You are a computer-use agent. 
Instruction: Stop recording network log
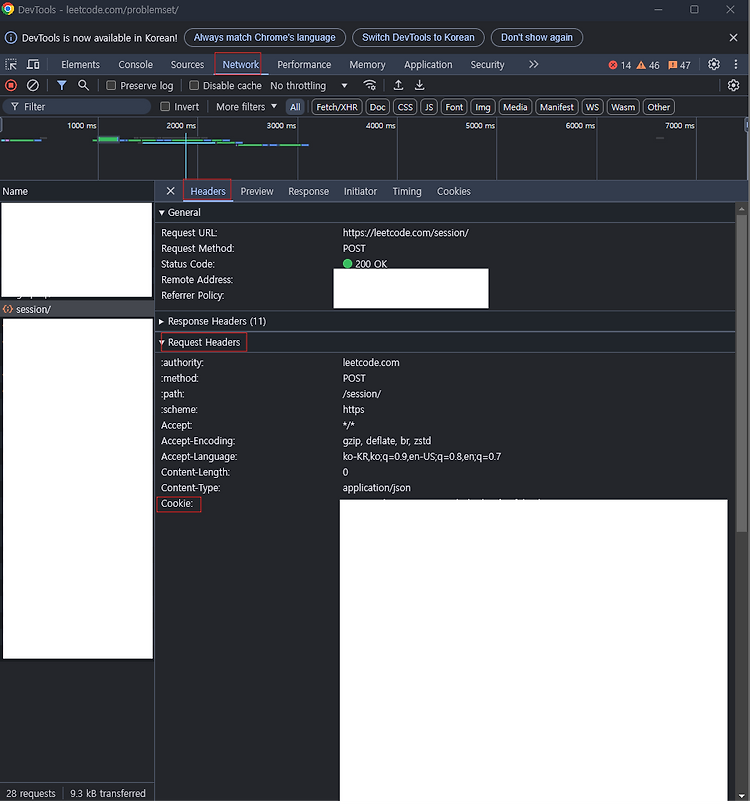(11, 86)
